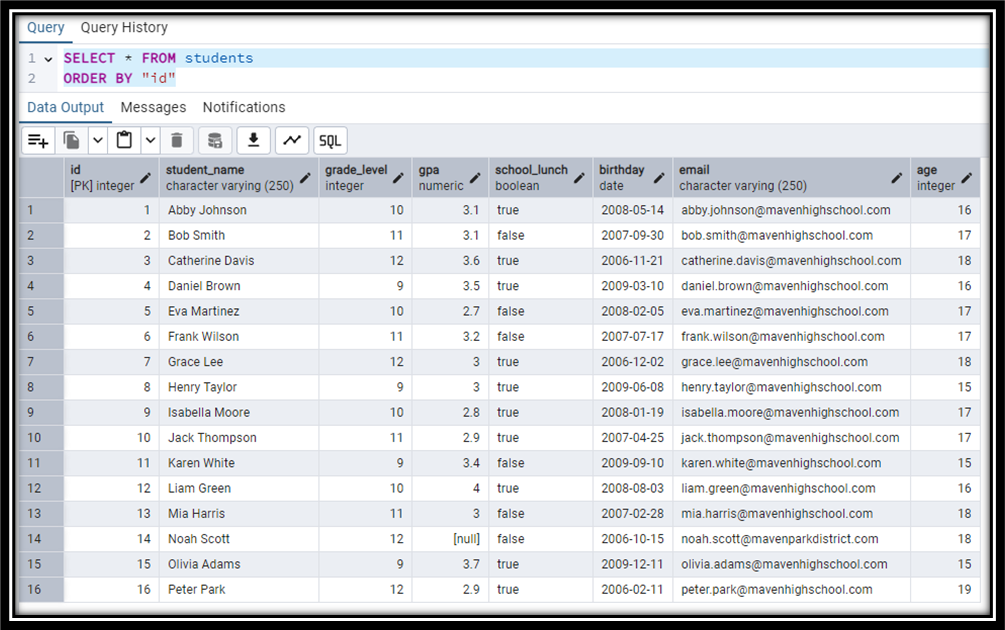
Task: Open the copy options dropdown arrow
Action: click(x=97, y=140)
